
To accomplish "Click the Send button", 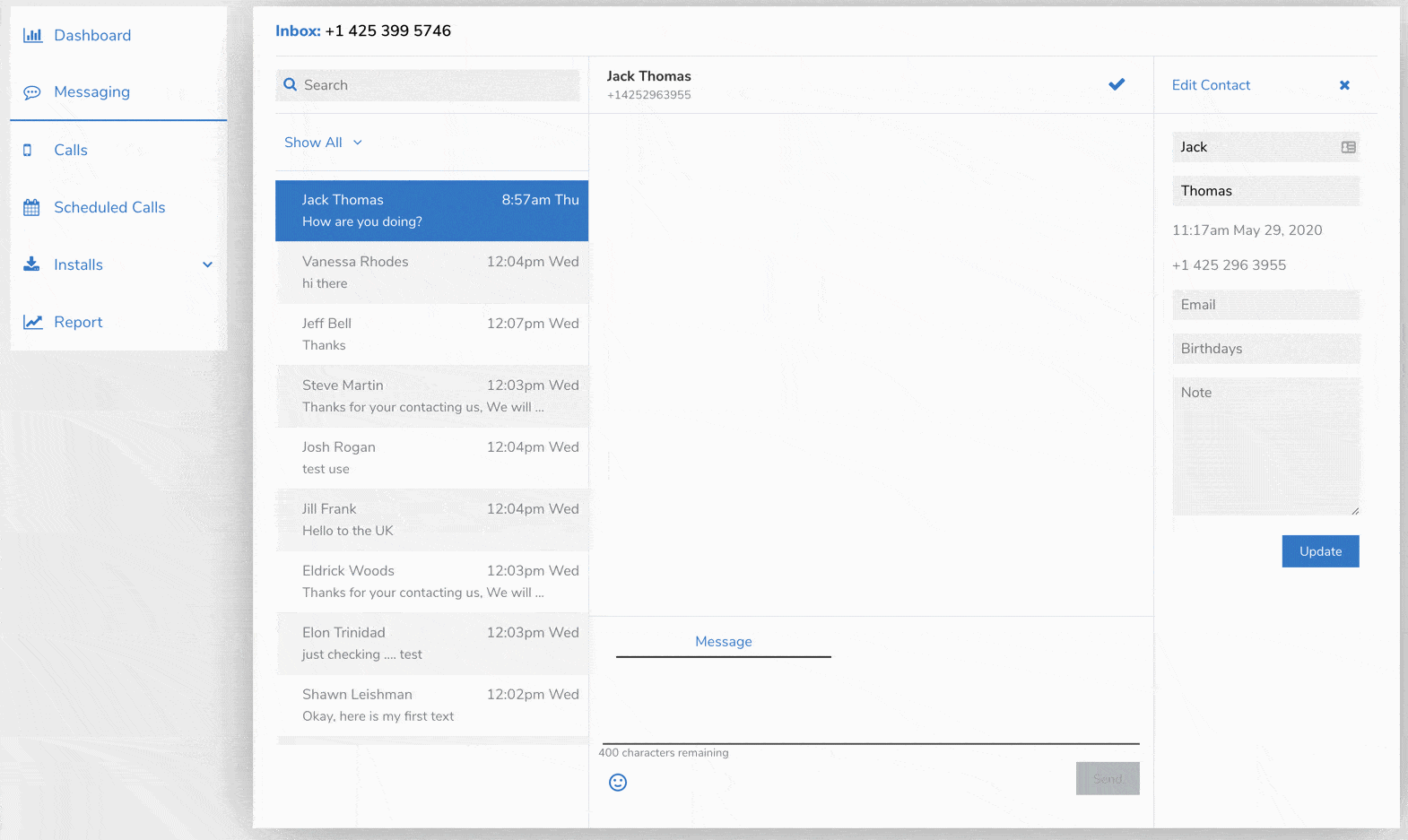I will 1108,778.
